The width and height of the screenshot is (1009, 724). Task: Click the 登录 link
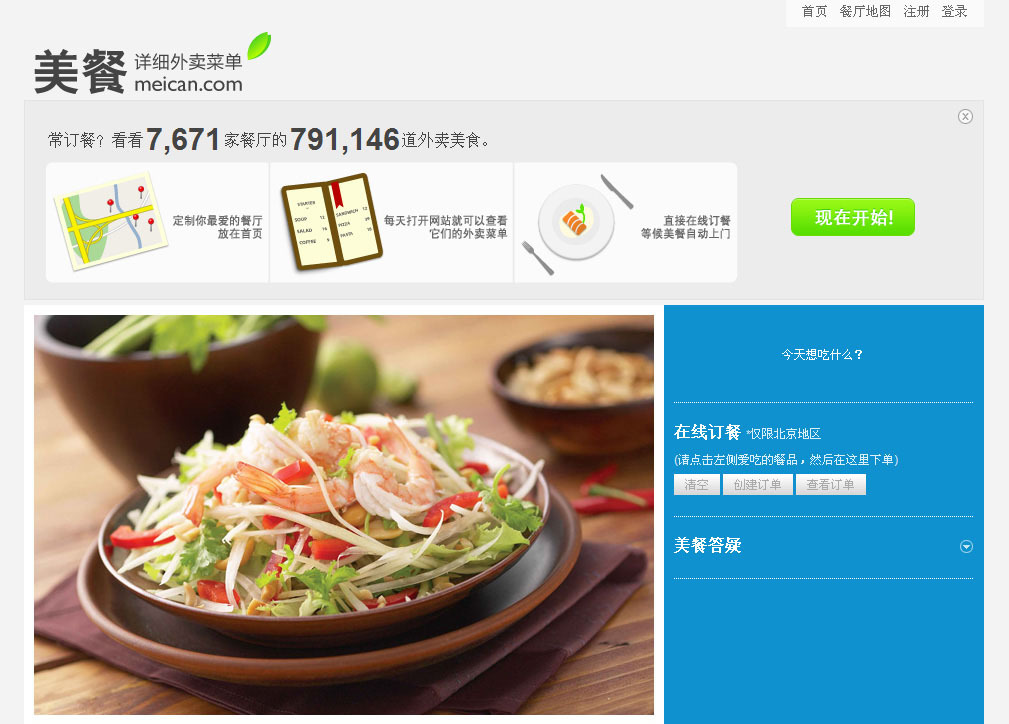pyautogui.click(x=954, y=12)
